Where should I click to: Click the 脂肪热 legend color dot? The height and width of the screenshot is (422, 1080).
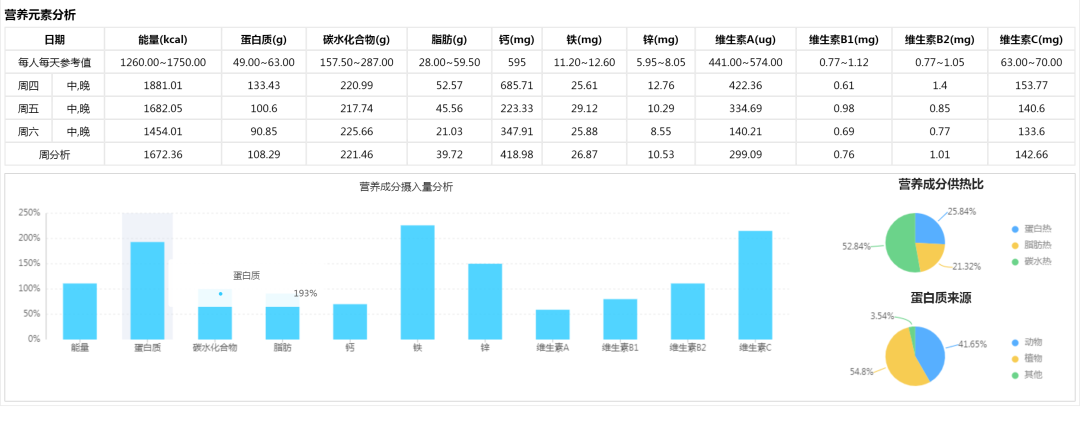pyautogui.click(x=1015, y=245)
